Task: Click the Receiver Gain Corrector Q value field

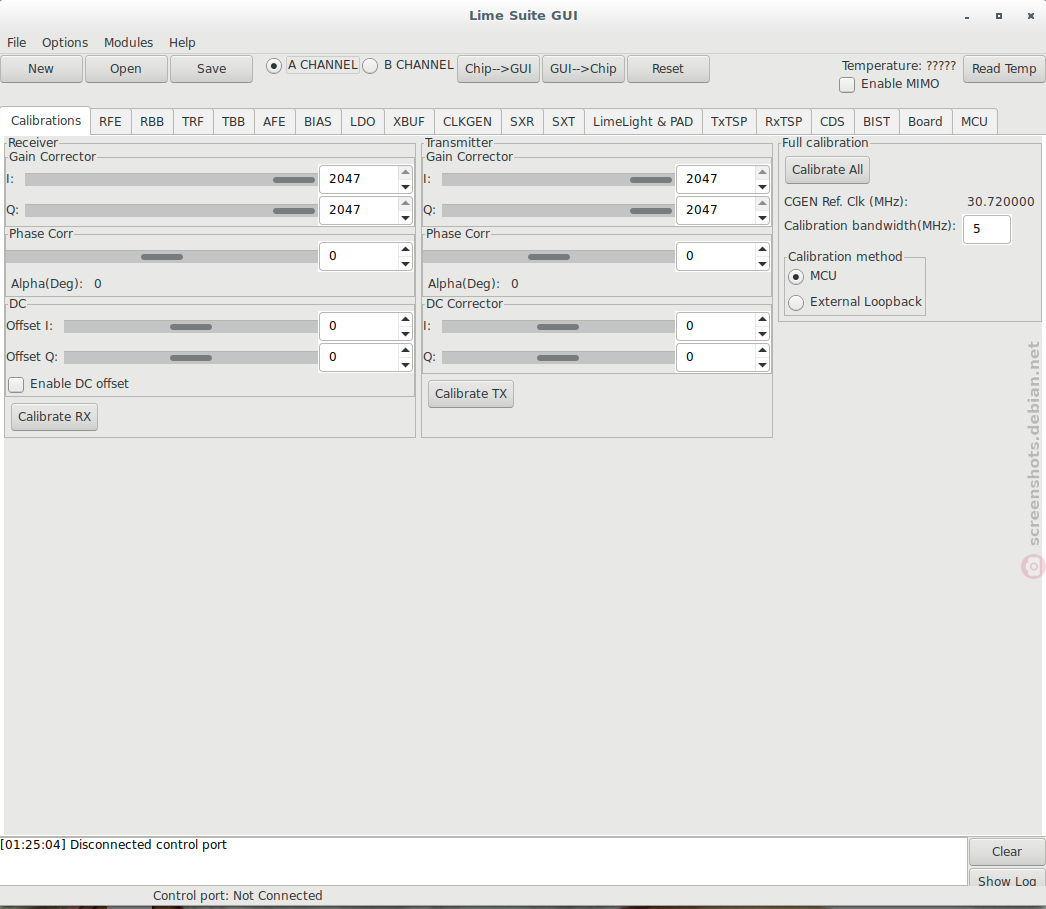Action: point(359,210)
